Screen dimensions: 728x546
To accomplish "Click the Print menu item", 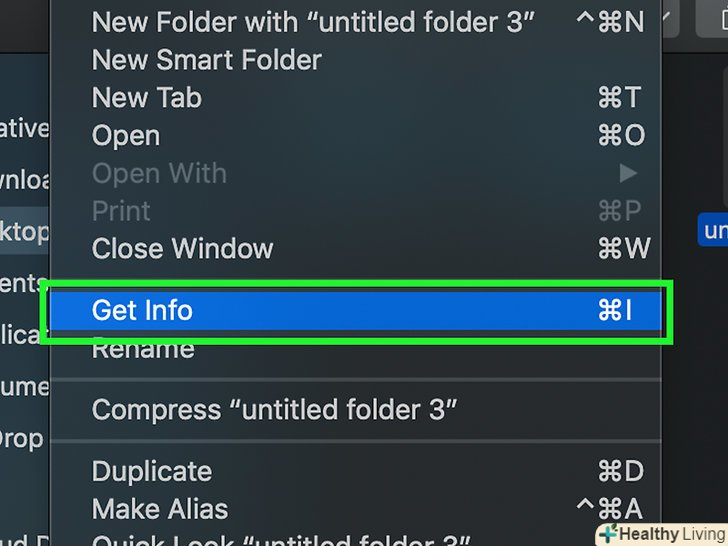I will coord(121,211).
